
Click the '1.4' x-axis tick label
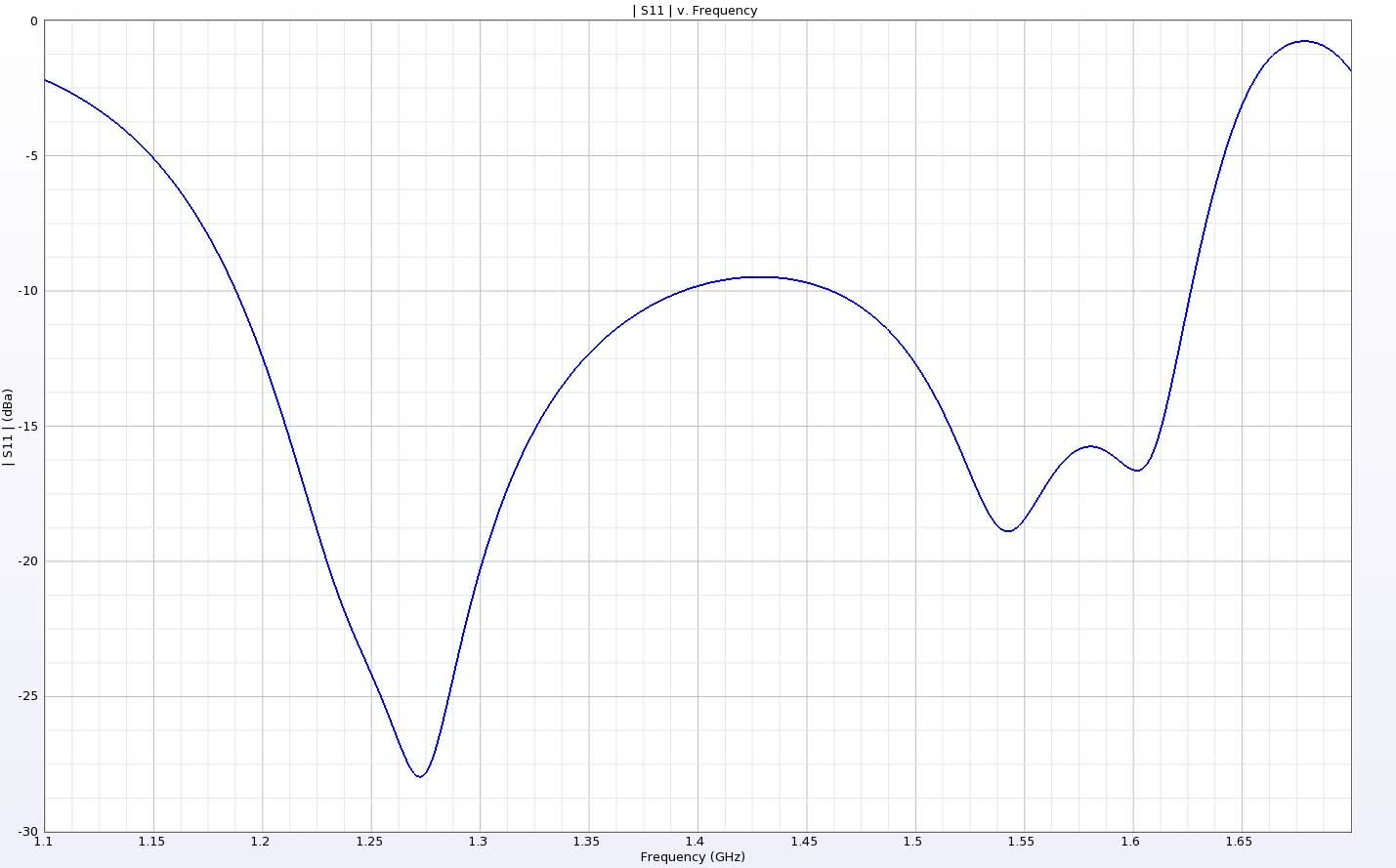coord(695,842)
